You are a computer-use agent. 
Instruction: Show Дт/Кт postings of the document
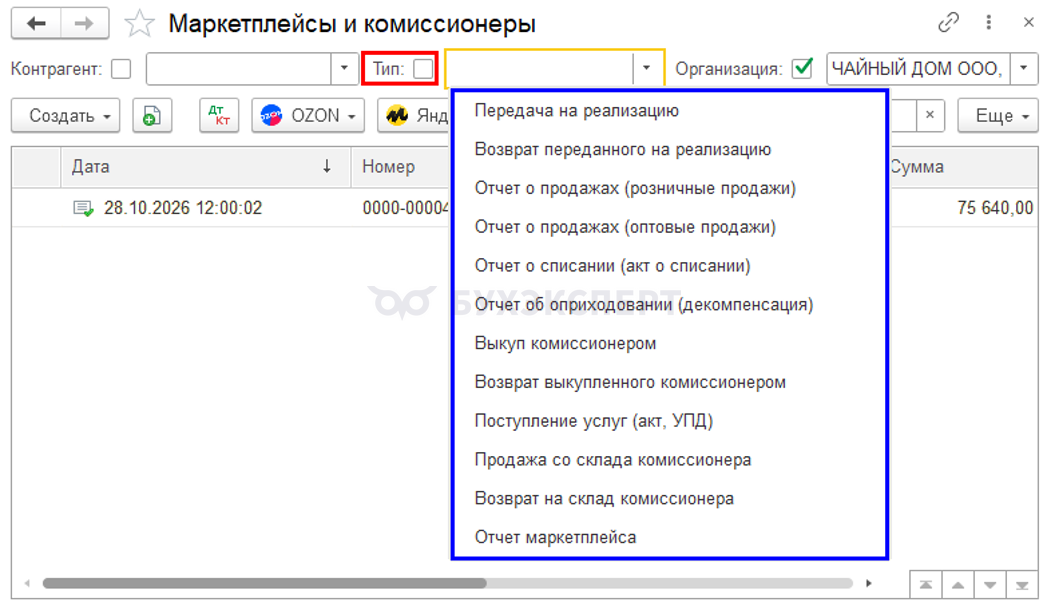pos(219,116)
